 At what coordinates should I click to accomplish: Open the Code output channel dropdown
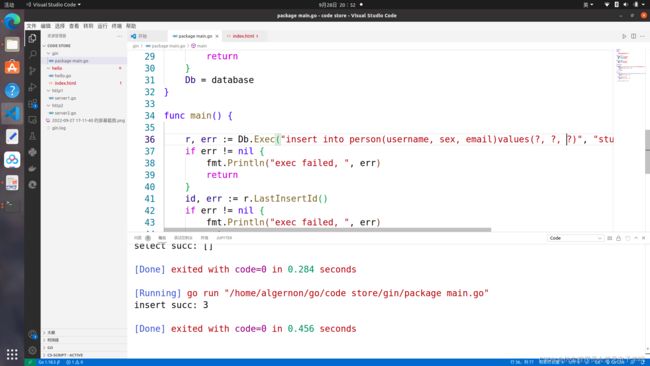coord(575,238)
